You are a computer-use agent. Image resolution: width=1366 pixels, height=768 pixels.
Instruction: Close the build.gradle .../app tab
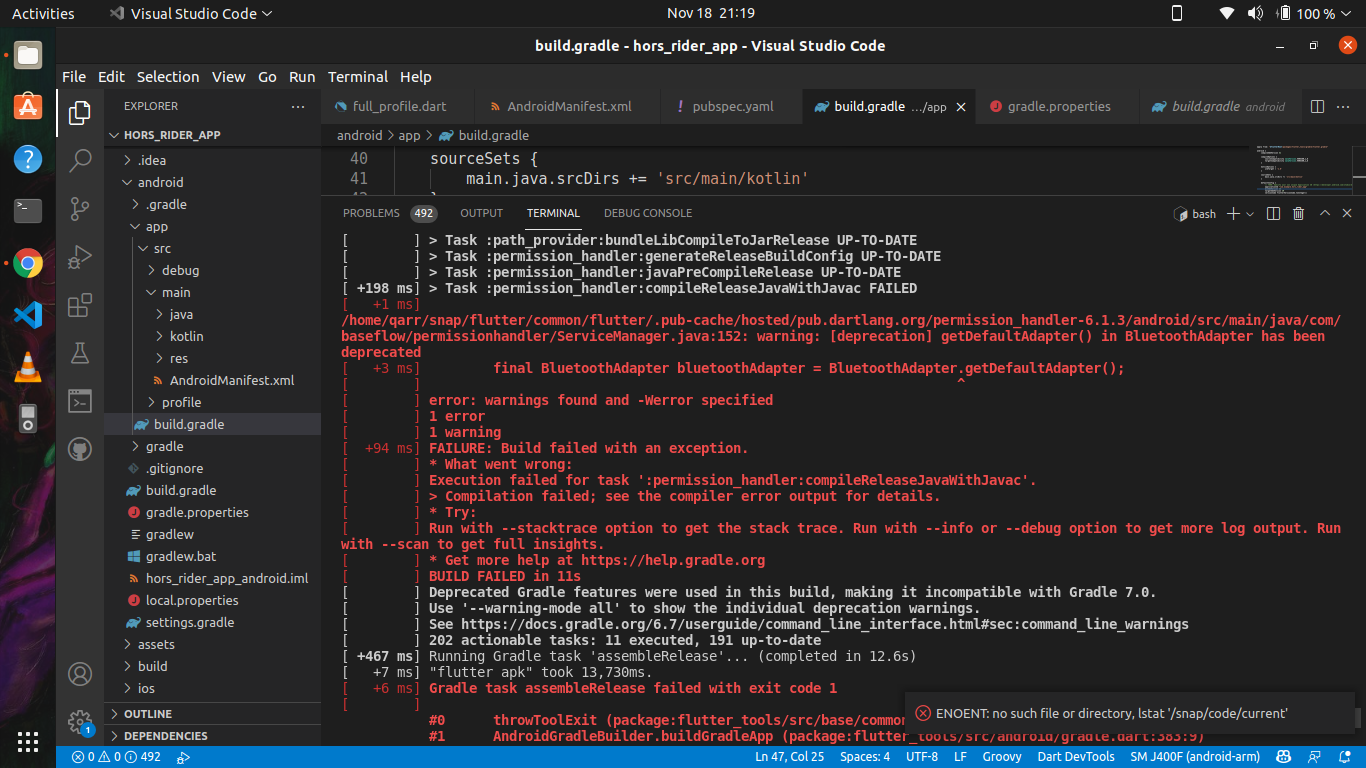click(x=961, y=106)
